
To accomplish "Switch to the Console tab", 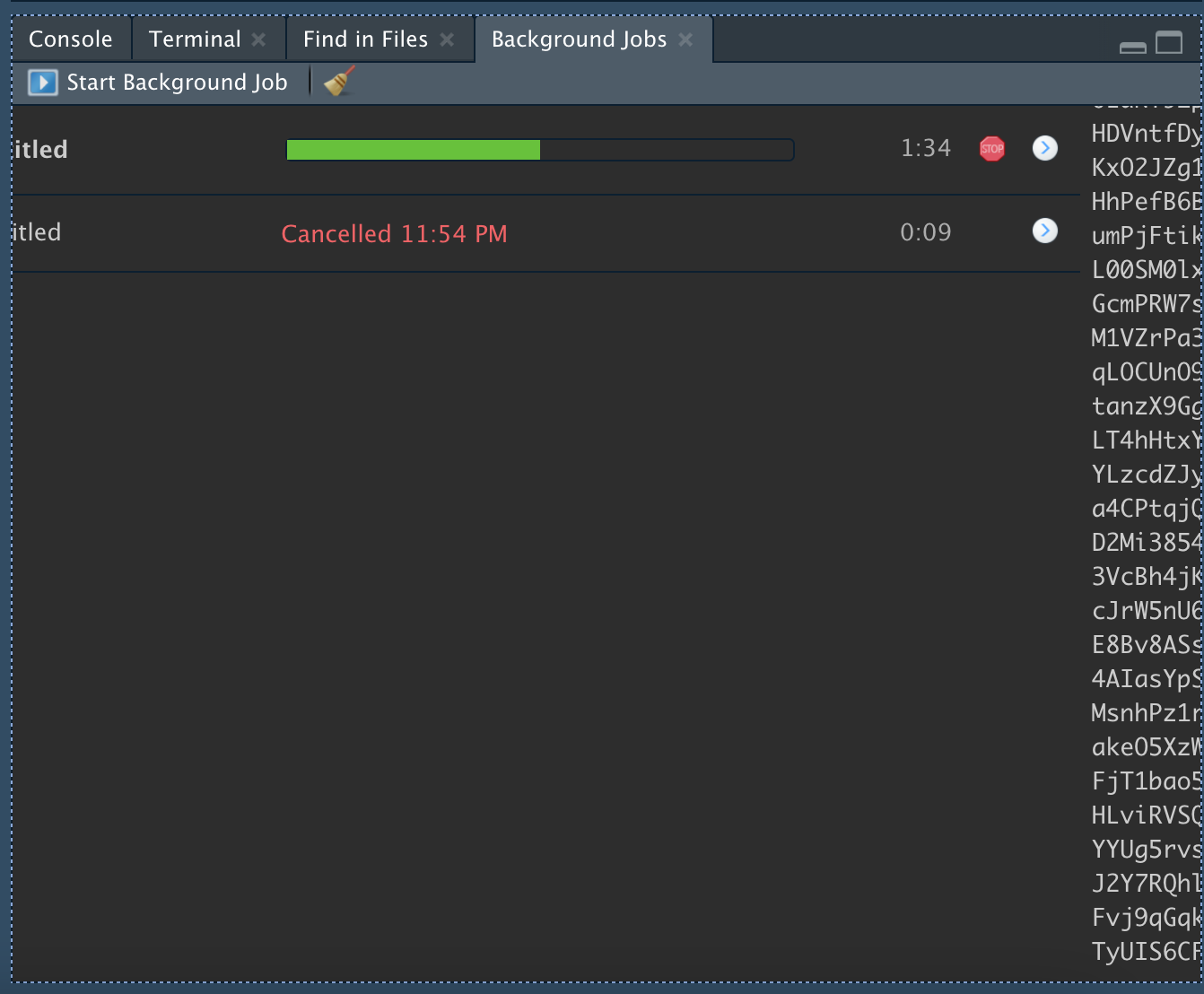I will 71,39.
